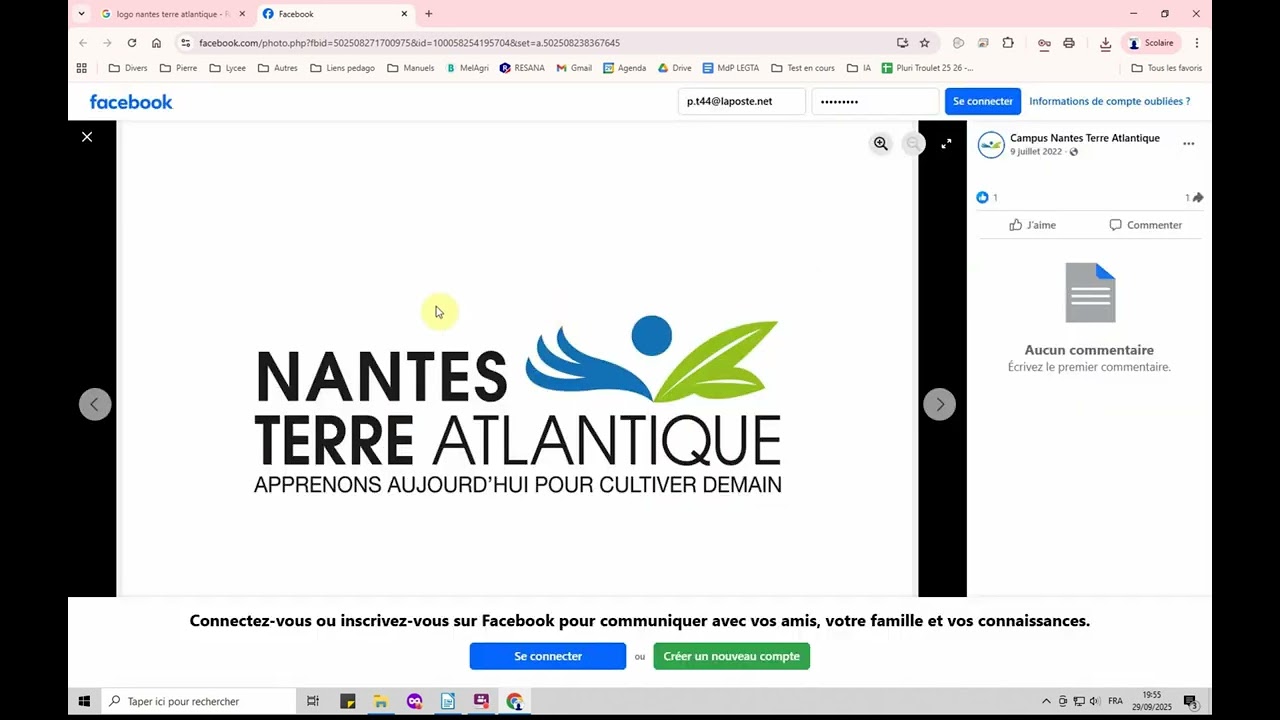Open the Lycee bookmark folder

(228, 68)
